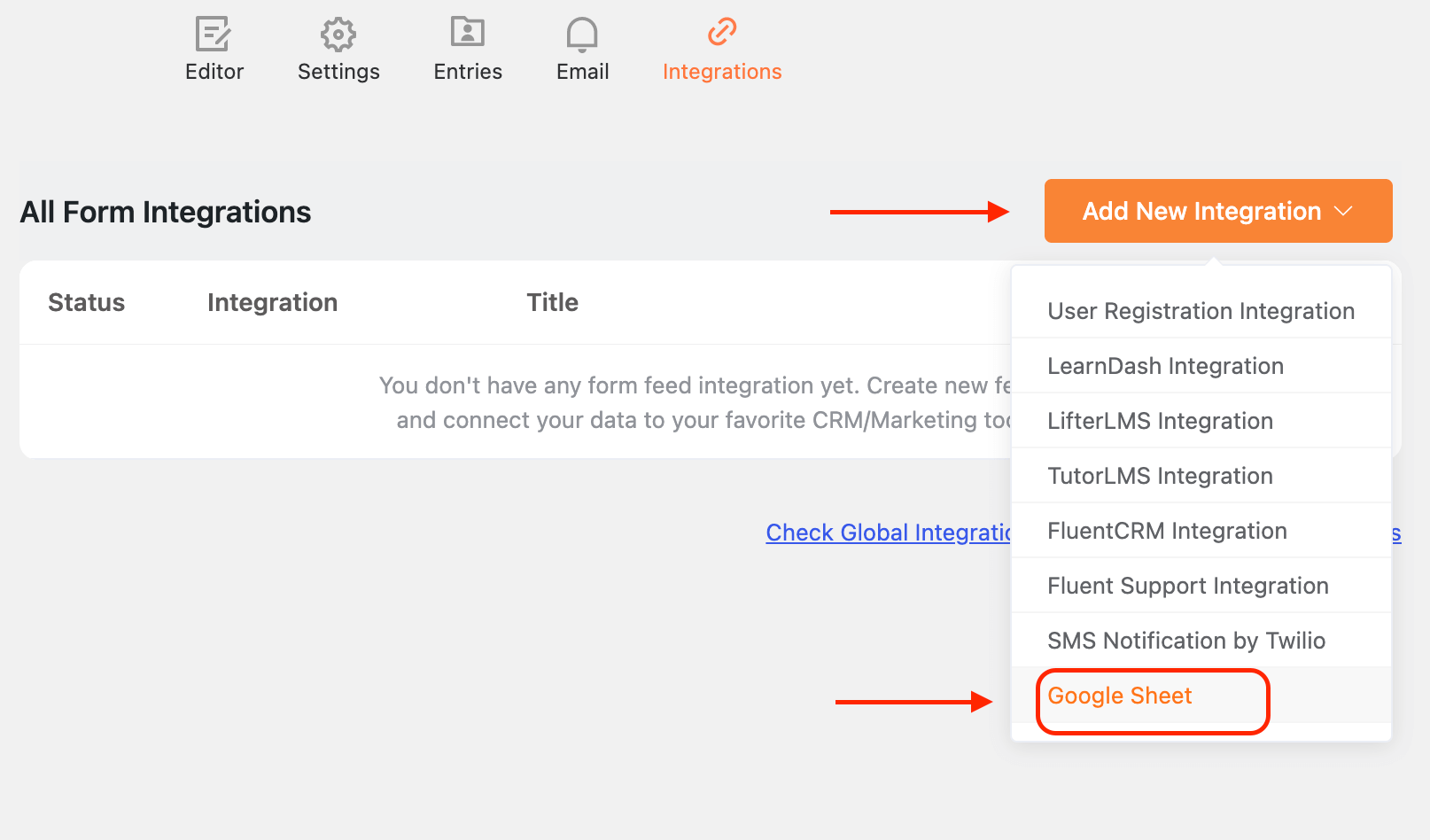Click the Add New Integration button
Screen dimensions: 1430x840
[x=1218, y=211]
